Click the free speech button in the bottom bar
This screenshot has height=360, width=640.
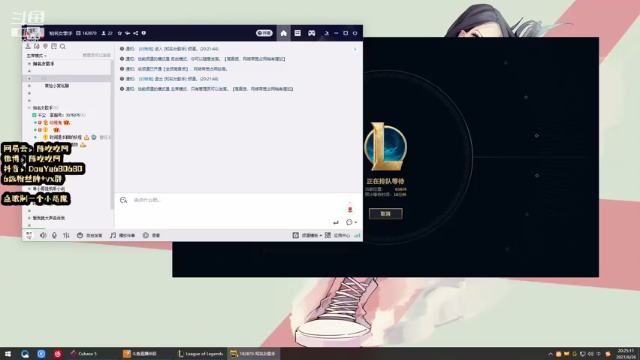(x=90, y=235)
